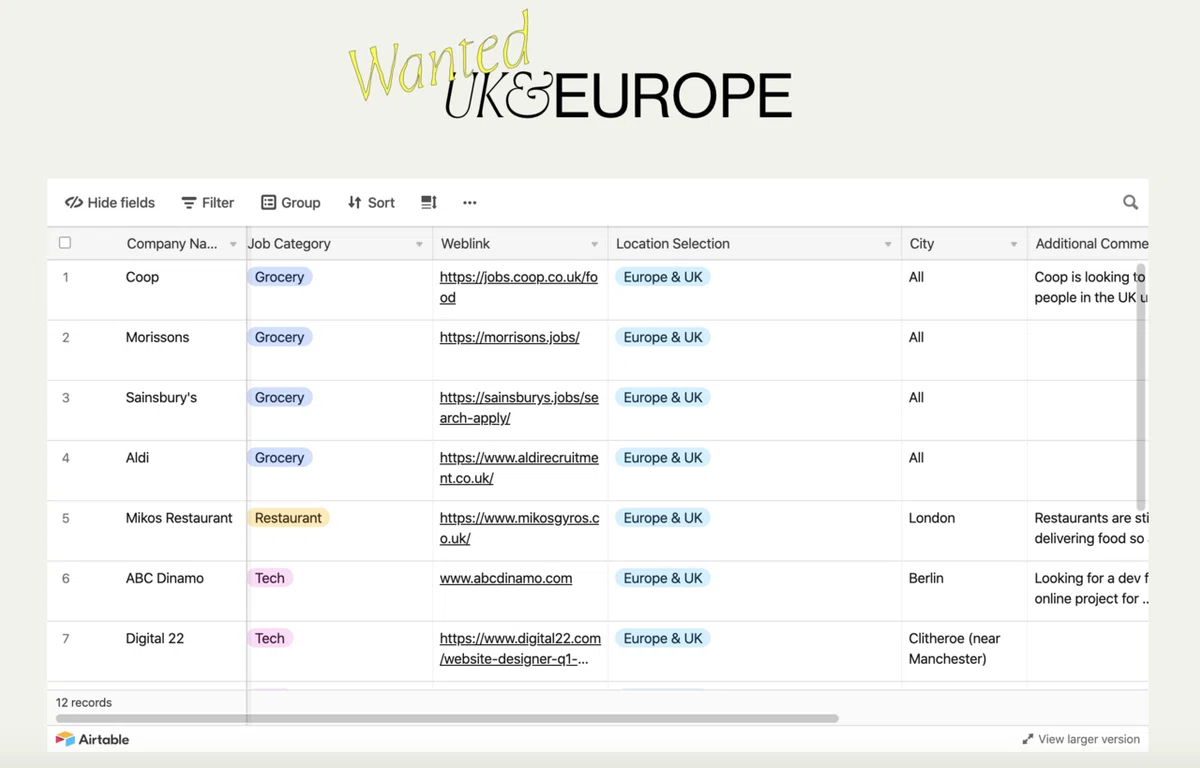
Task: Click the Airtable logo
Action: click(92, 739)
